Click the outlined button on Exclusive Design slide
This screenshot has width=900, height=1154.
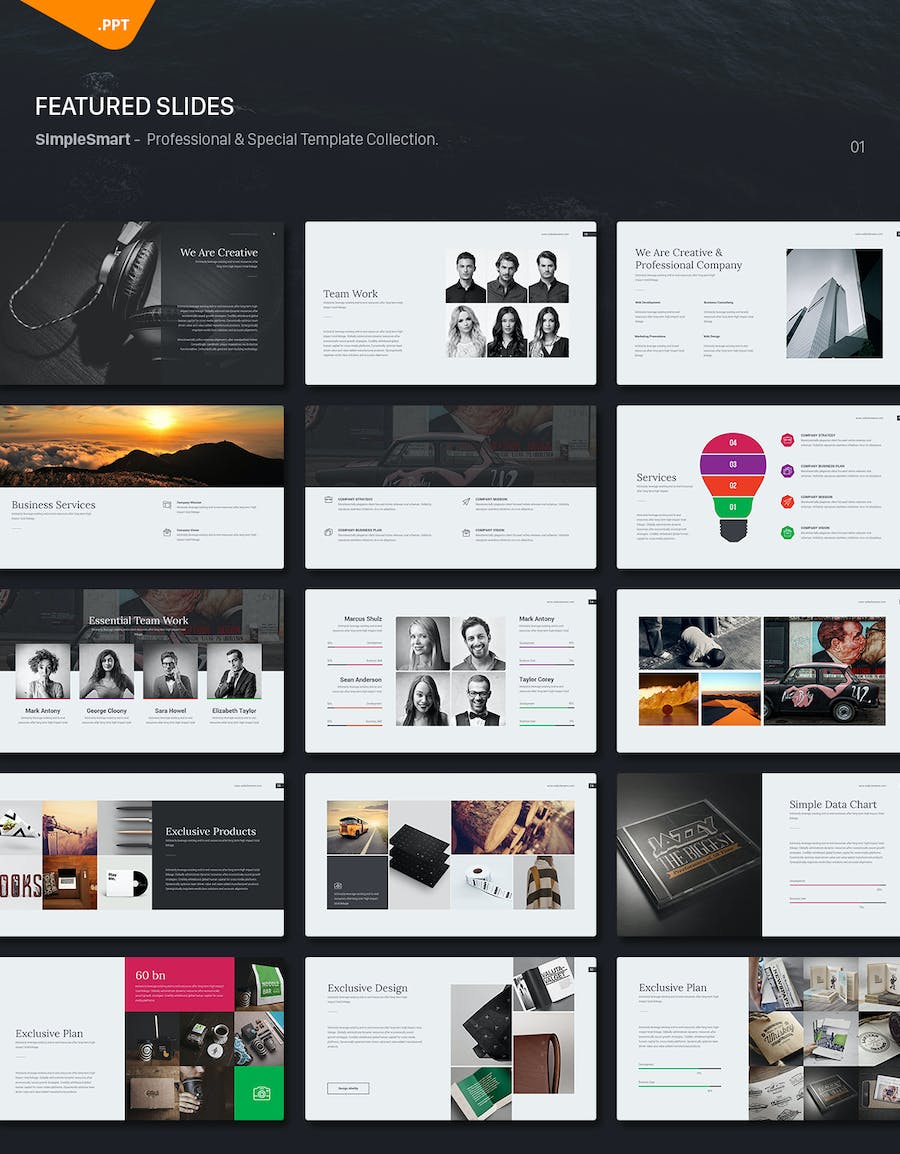coord(348,1088)
